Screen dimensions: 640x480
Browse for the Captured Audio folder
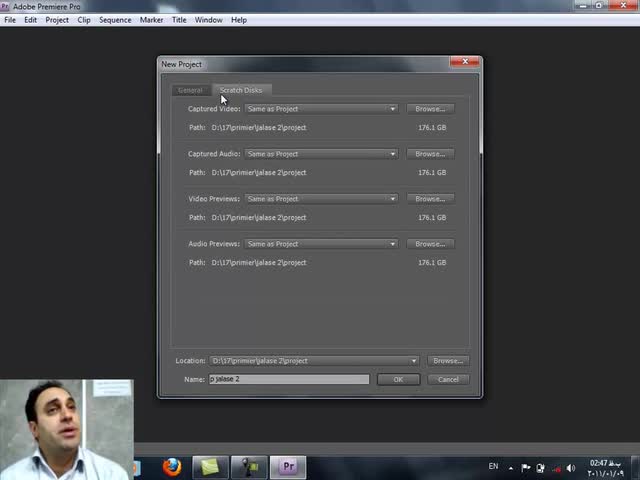pos(430,154)
